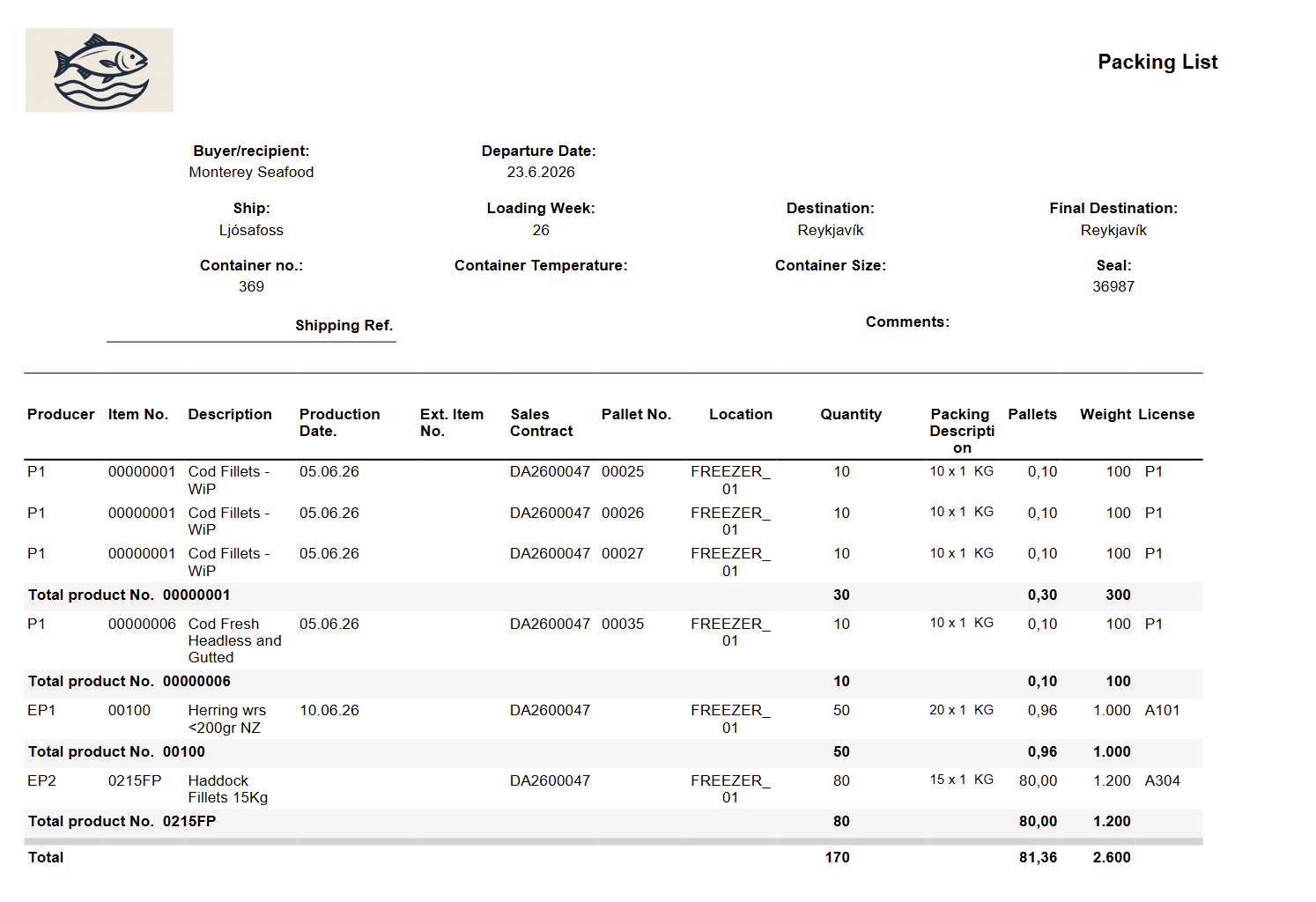1316x902 pixels.
Task: Click the Shipping Ref. label
Action: [344, 325]
